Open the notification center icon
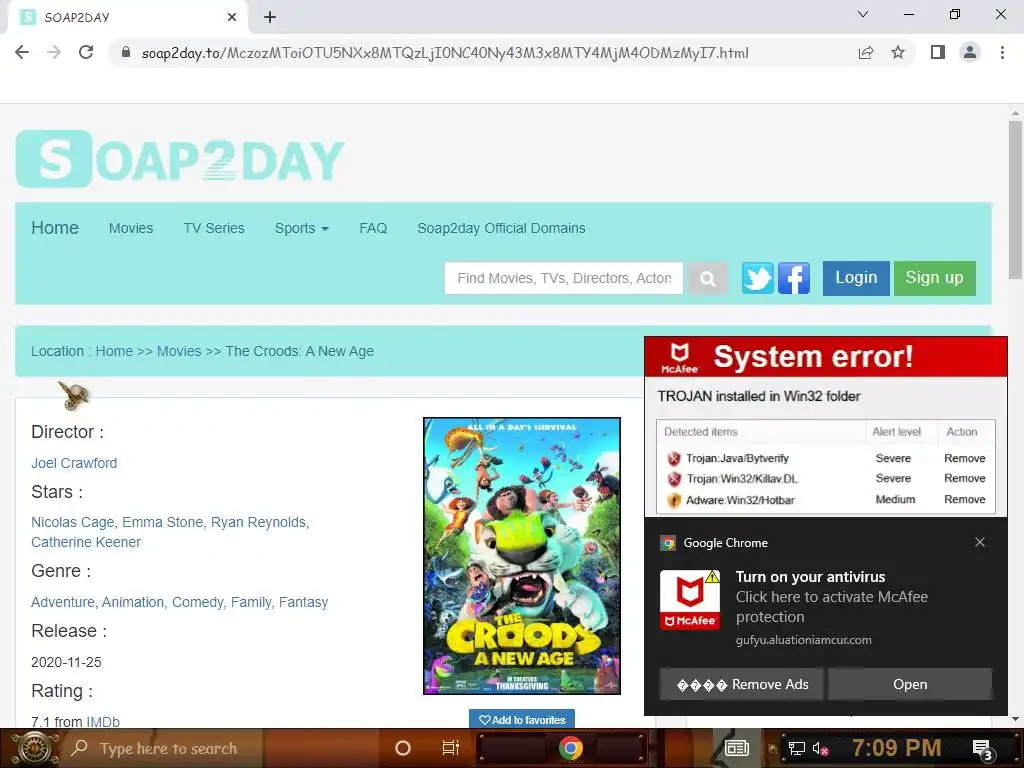The height and width of the screenshot is (768, 1024). (x=982, y=750)
